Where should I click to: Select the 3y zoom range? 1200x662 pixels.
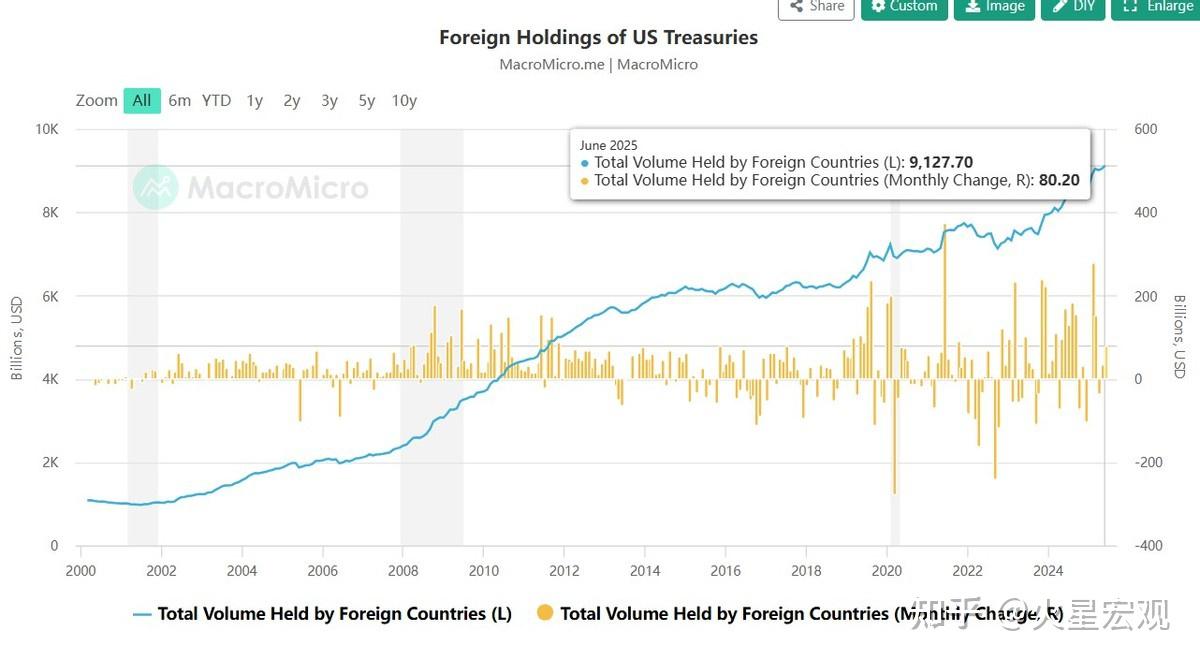[x=329, y=100]
